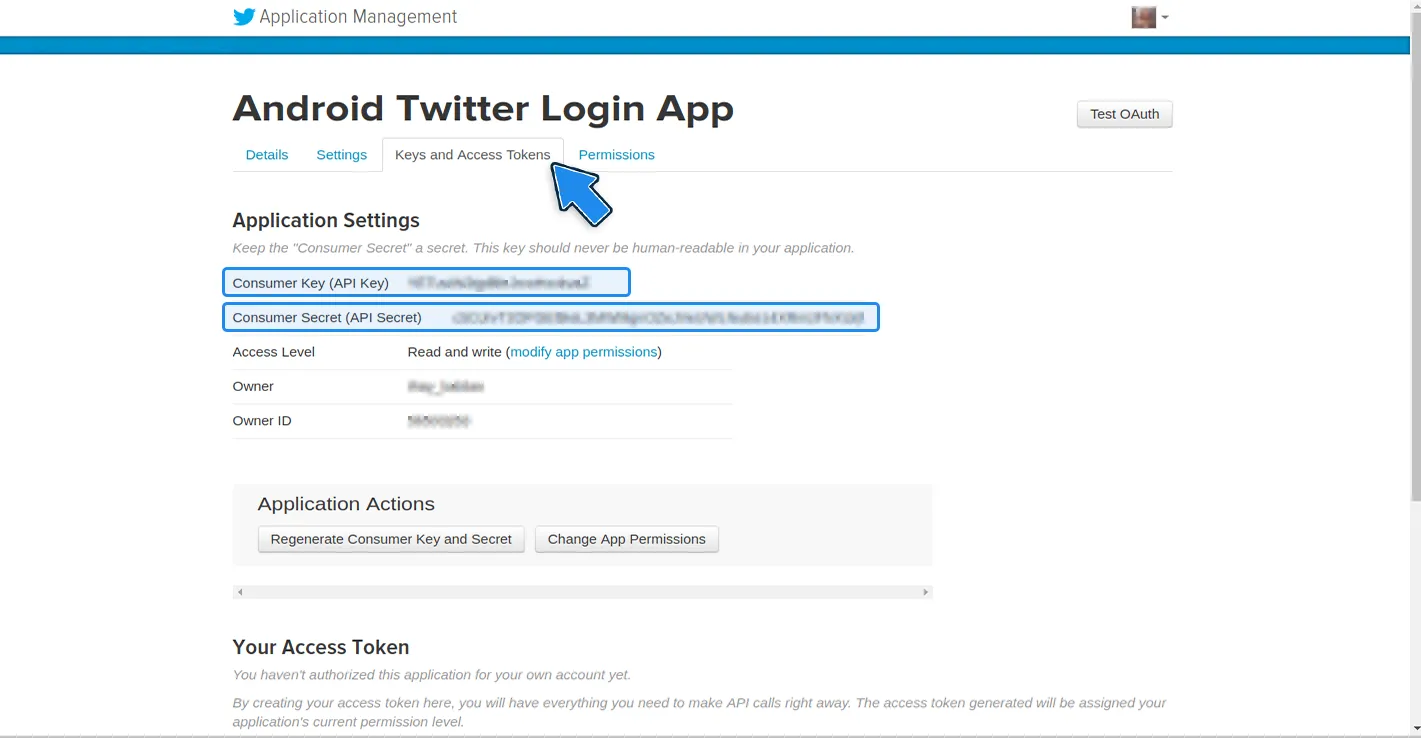The height and width of the screenshot is (738, 1421).
Task: Click the Twitter bird logo
Action: coord(244,17)
